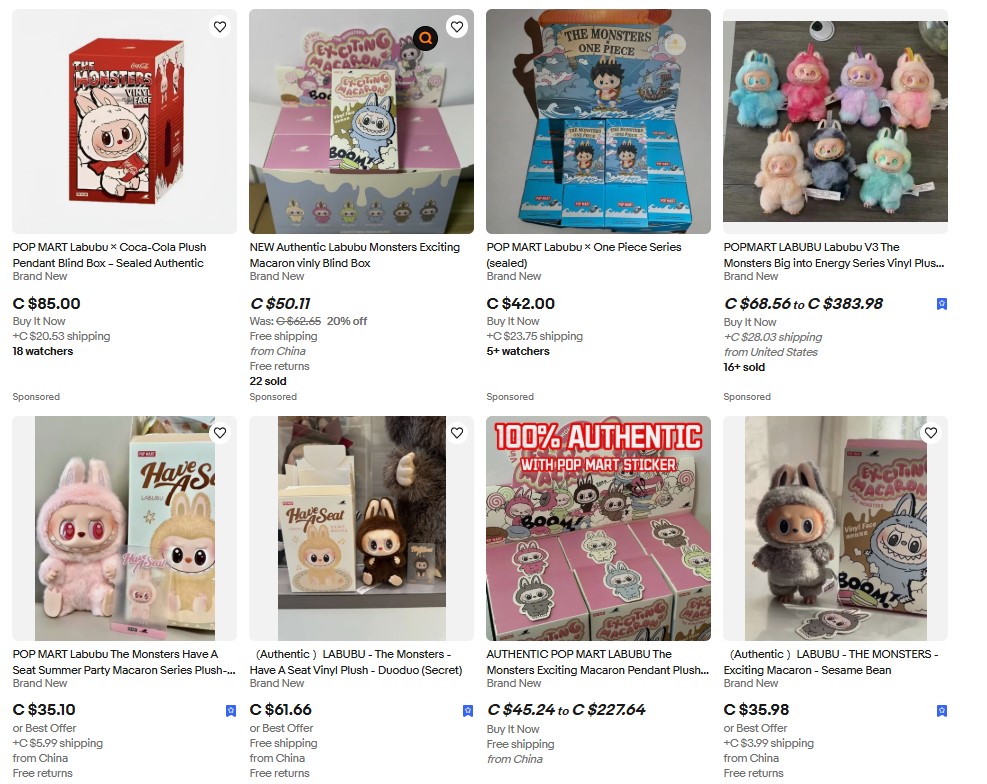This screenshot has height=784, width=987.
Task: Click blue badge icon beside C $68.56 price
Action: click(942, 304)
